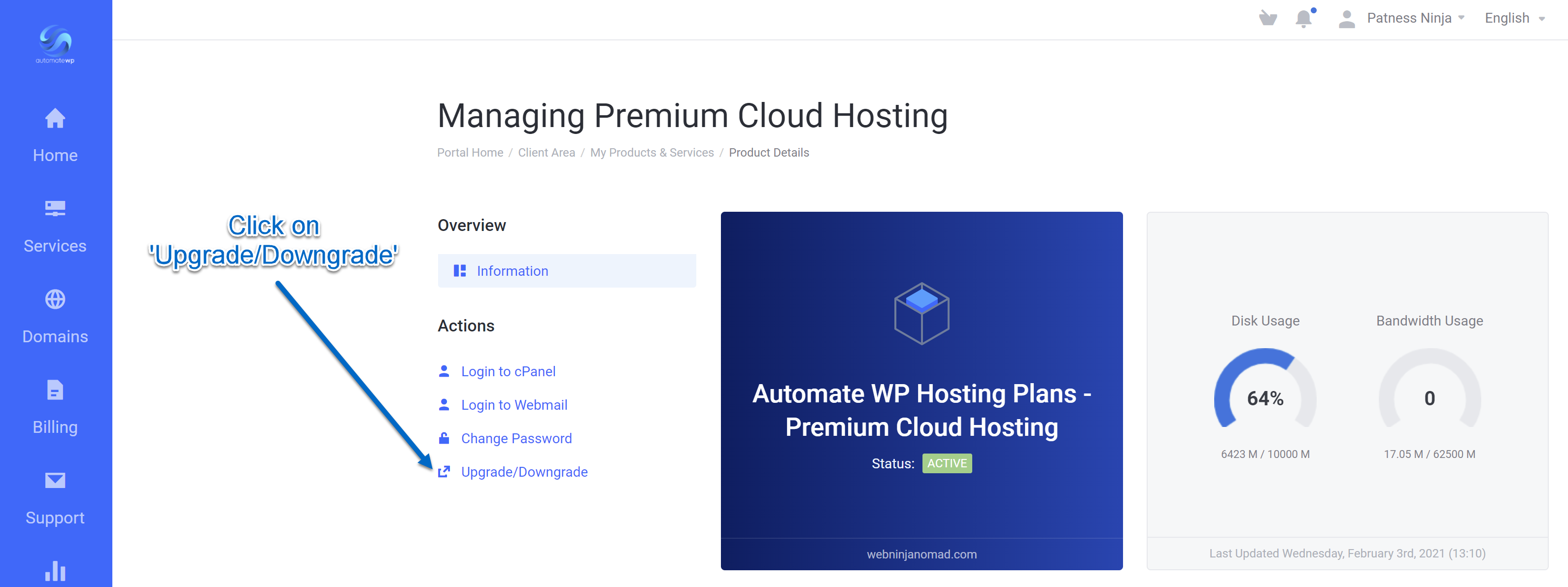Click the Disk Usage 64% gauge
Viewport: 1568px width, 587px height.
pos(1264,397)
